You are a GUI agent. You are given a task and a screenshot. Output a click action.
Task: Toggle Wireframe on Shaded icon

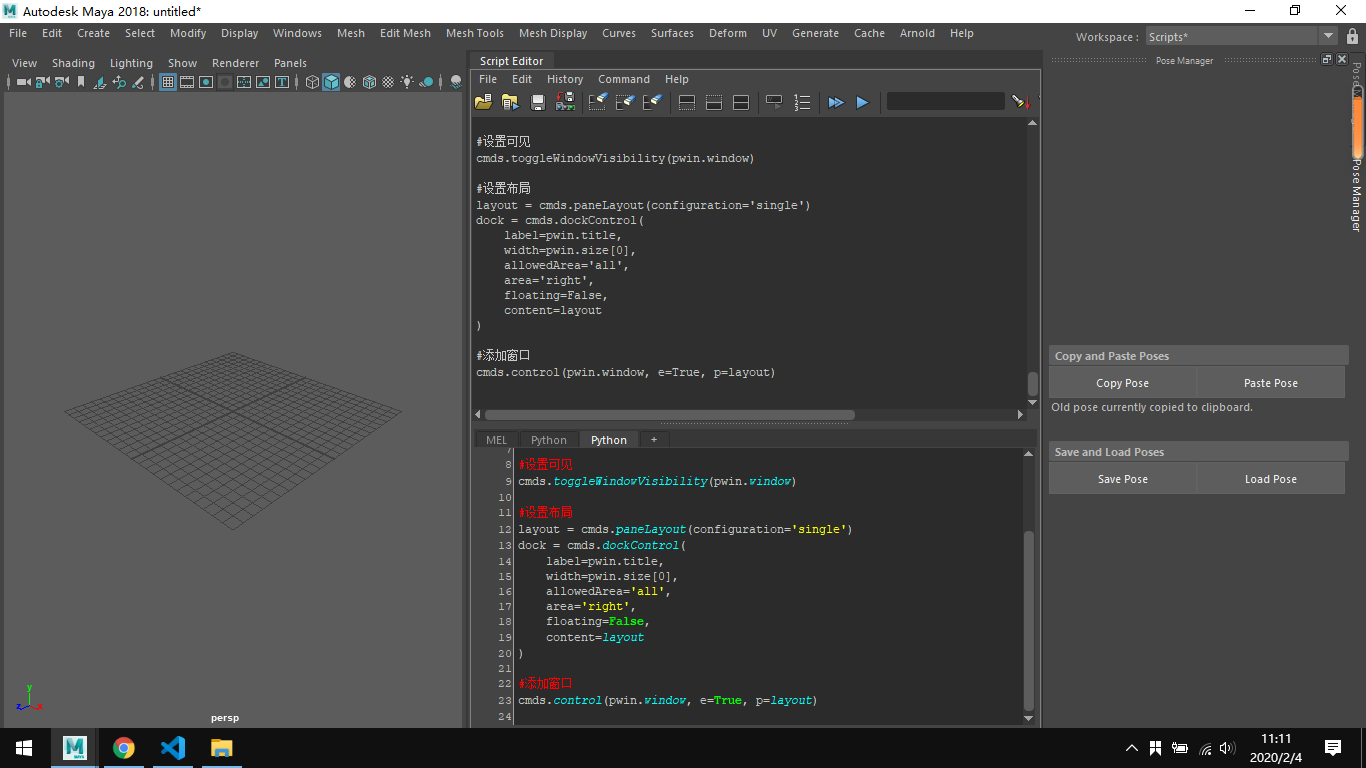[369, 82]
